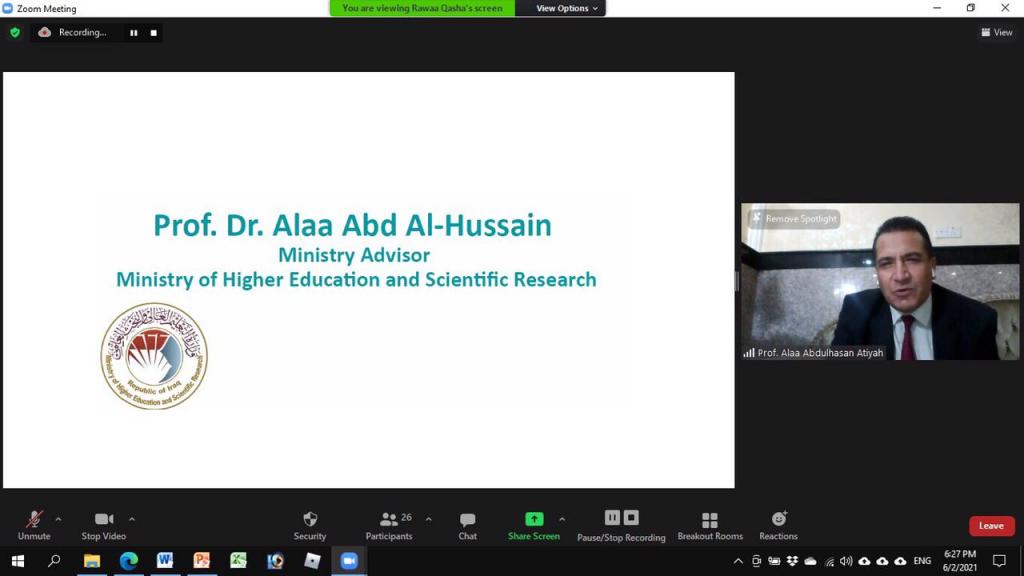
Task: Pause recording using top-left pause icon
Action: [x=133, y=33]
